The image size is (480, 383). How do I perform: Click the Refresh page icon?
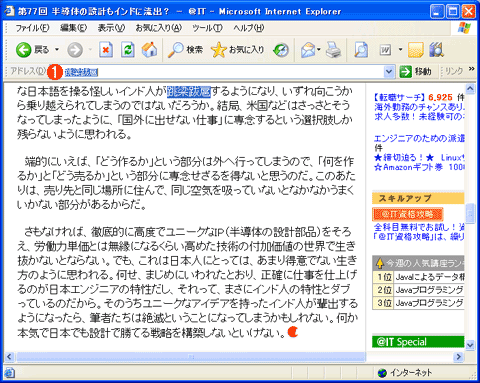(x=127, y=50)
